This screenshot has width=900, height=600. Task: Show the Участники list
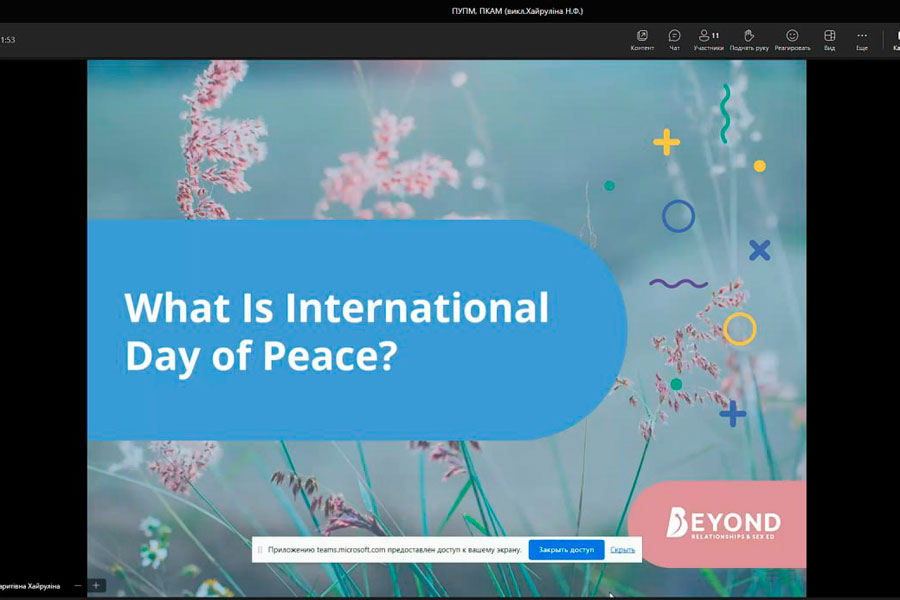click(x=708, y=40)
